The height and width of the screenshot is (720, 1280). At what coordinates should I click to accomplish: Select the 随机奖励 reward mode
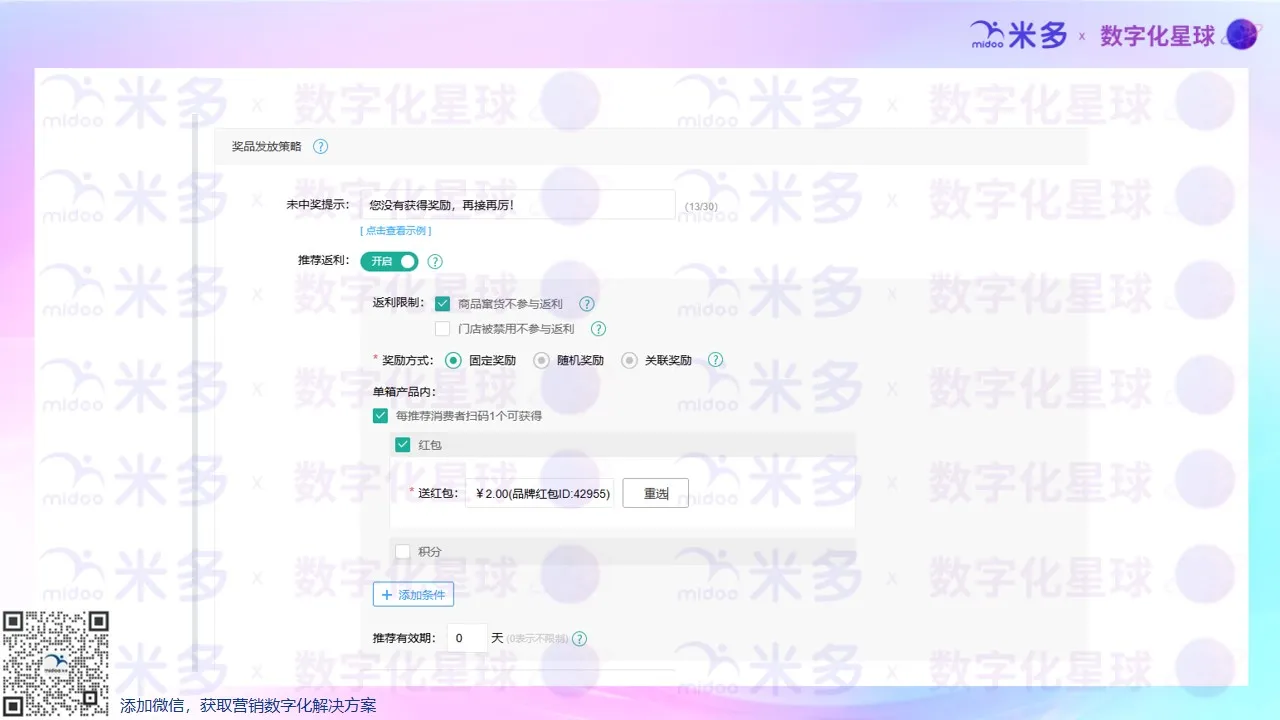click(541, 360)
